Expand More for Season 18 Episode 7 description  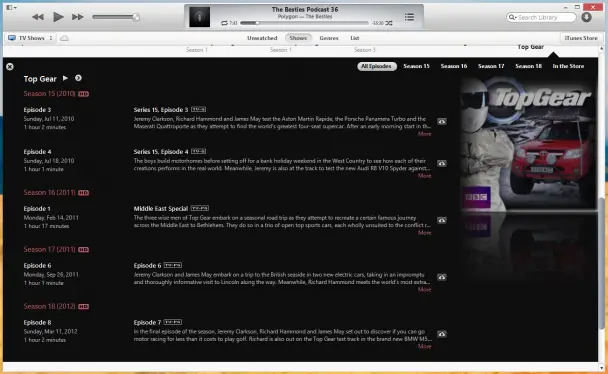click(425, 346)
